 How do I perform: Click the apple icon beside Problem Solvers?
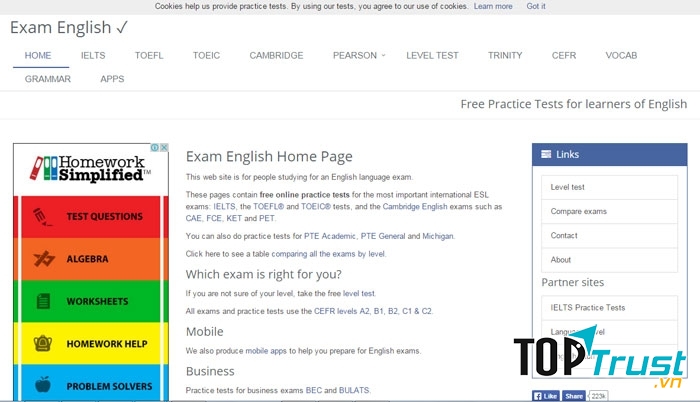click(43, 385)
